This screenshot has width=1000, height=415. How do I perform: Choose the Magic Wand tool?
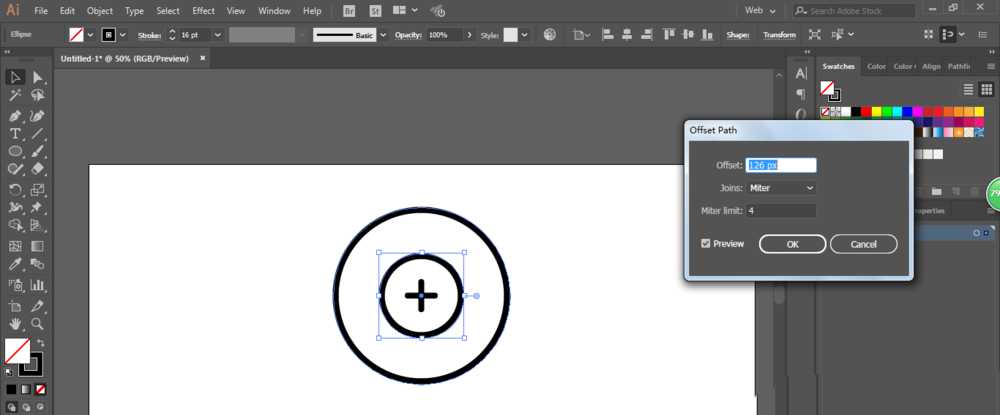pos(15,96)
